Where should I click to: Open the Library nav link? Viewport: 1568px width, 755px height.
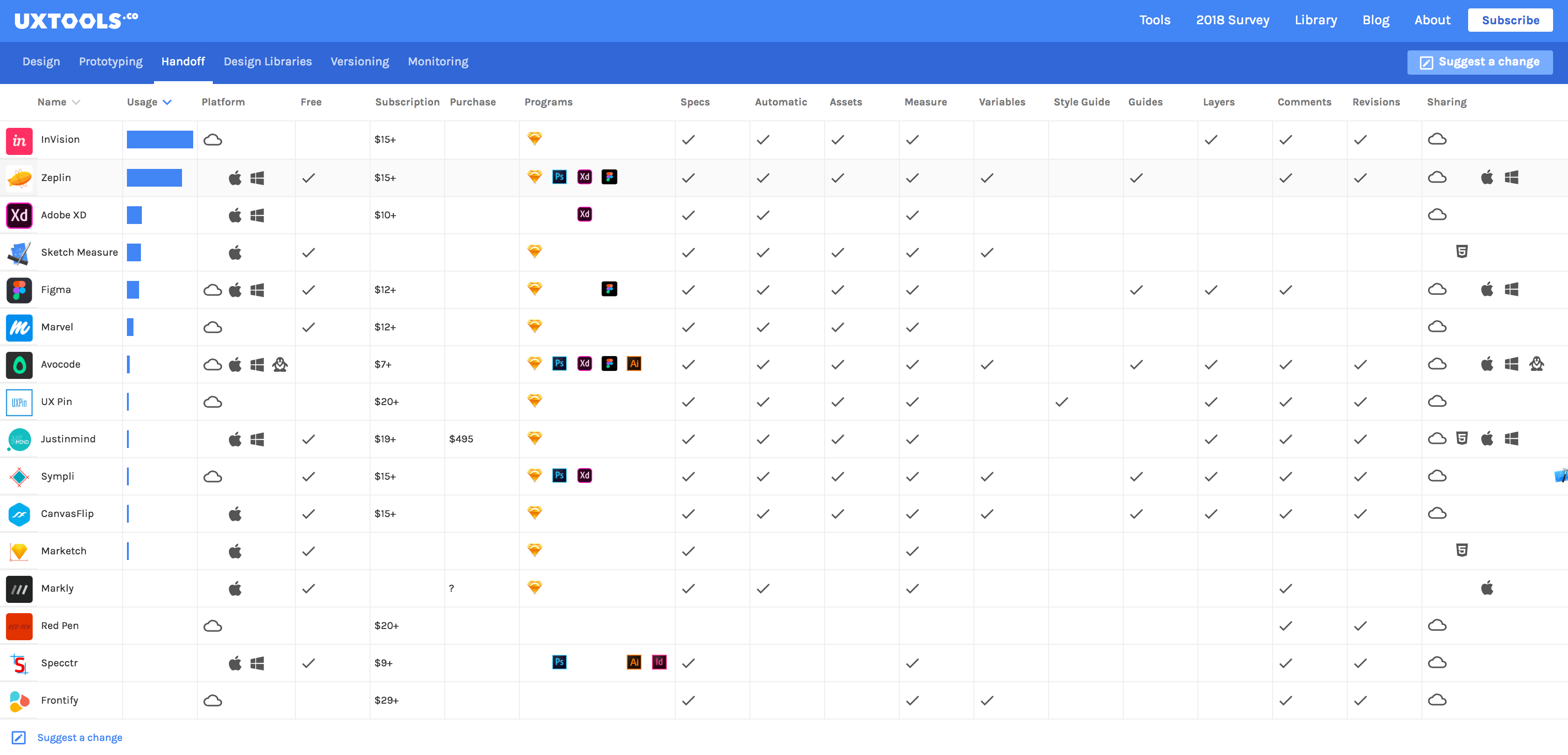point(1316,20)
